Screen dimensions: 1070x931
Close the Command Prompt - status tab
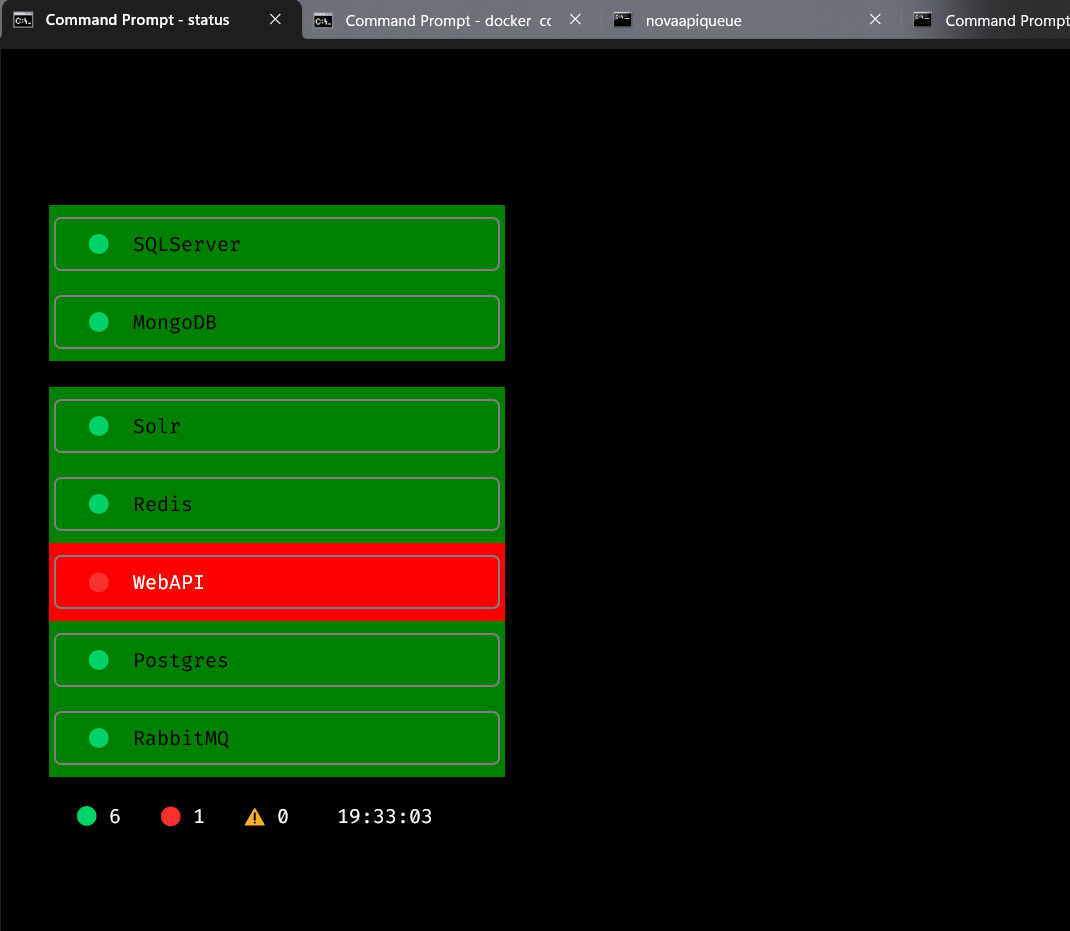[x=275, y=20]
